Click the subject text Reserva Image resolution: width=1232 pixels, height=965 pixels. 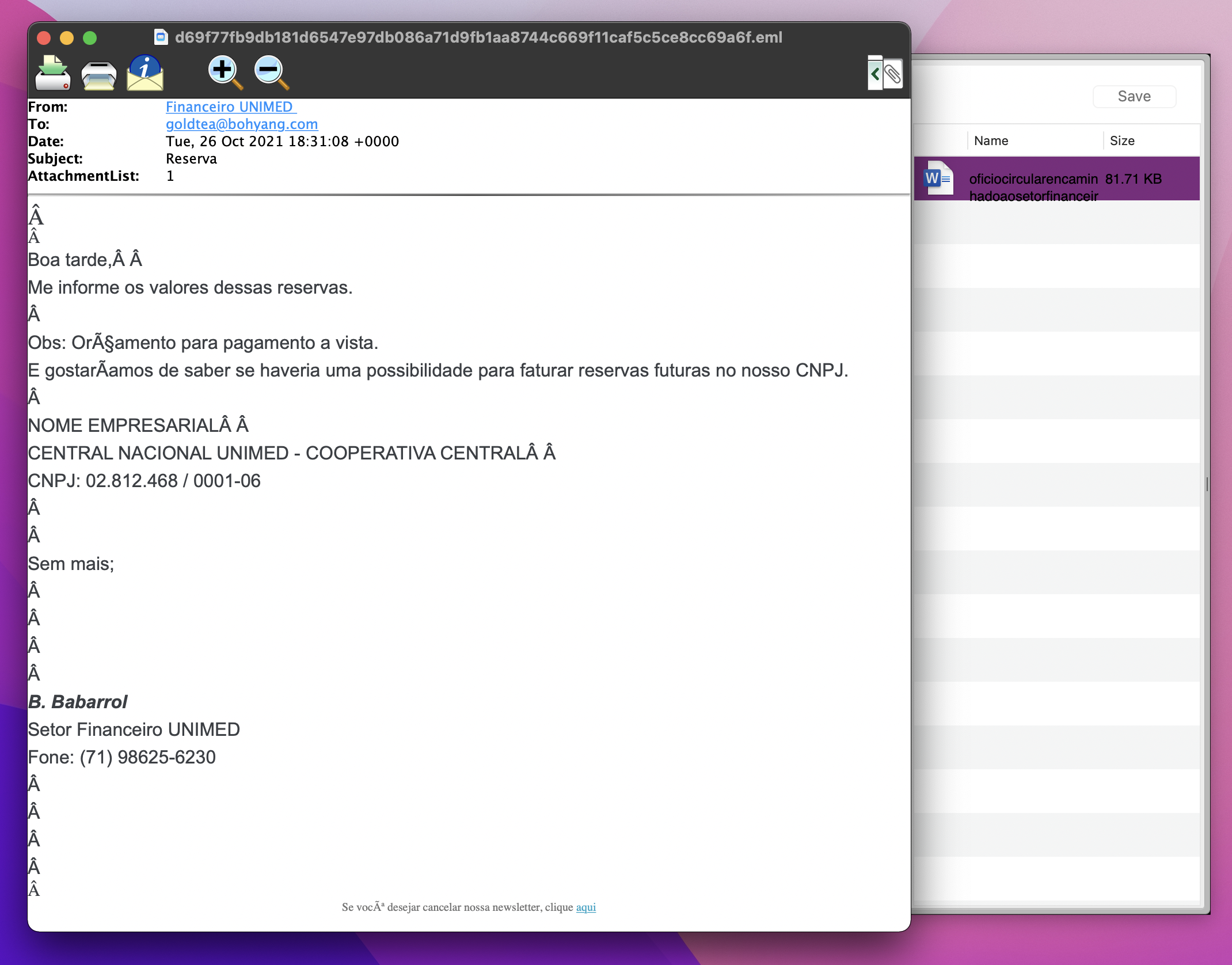pyautogui.click(x=191, y=158)
